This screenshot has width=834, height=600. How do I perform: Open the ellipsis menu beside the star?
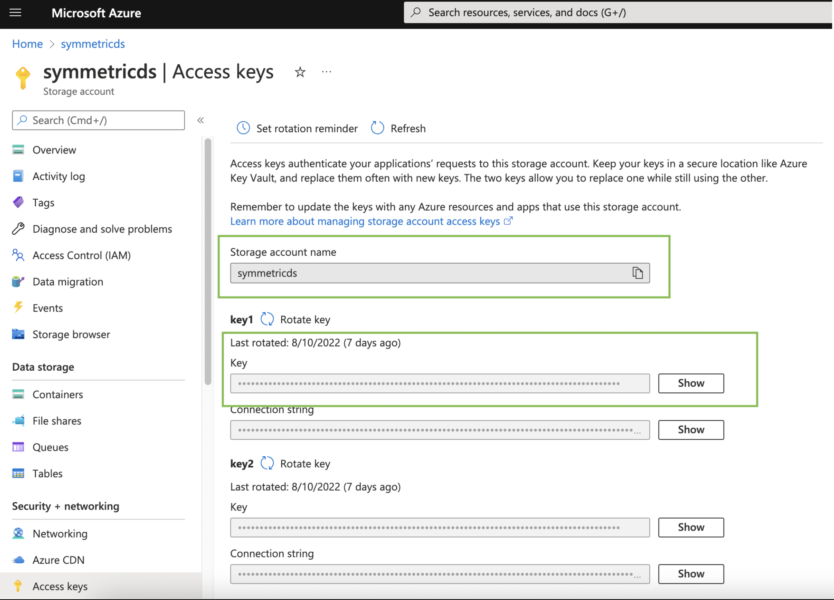pyautogui.click(x=325, y=72)
